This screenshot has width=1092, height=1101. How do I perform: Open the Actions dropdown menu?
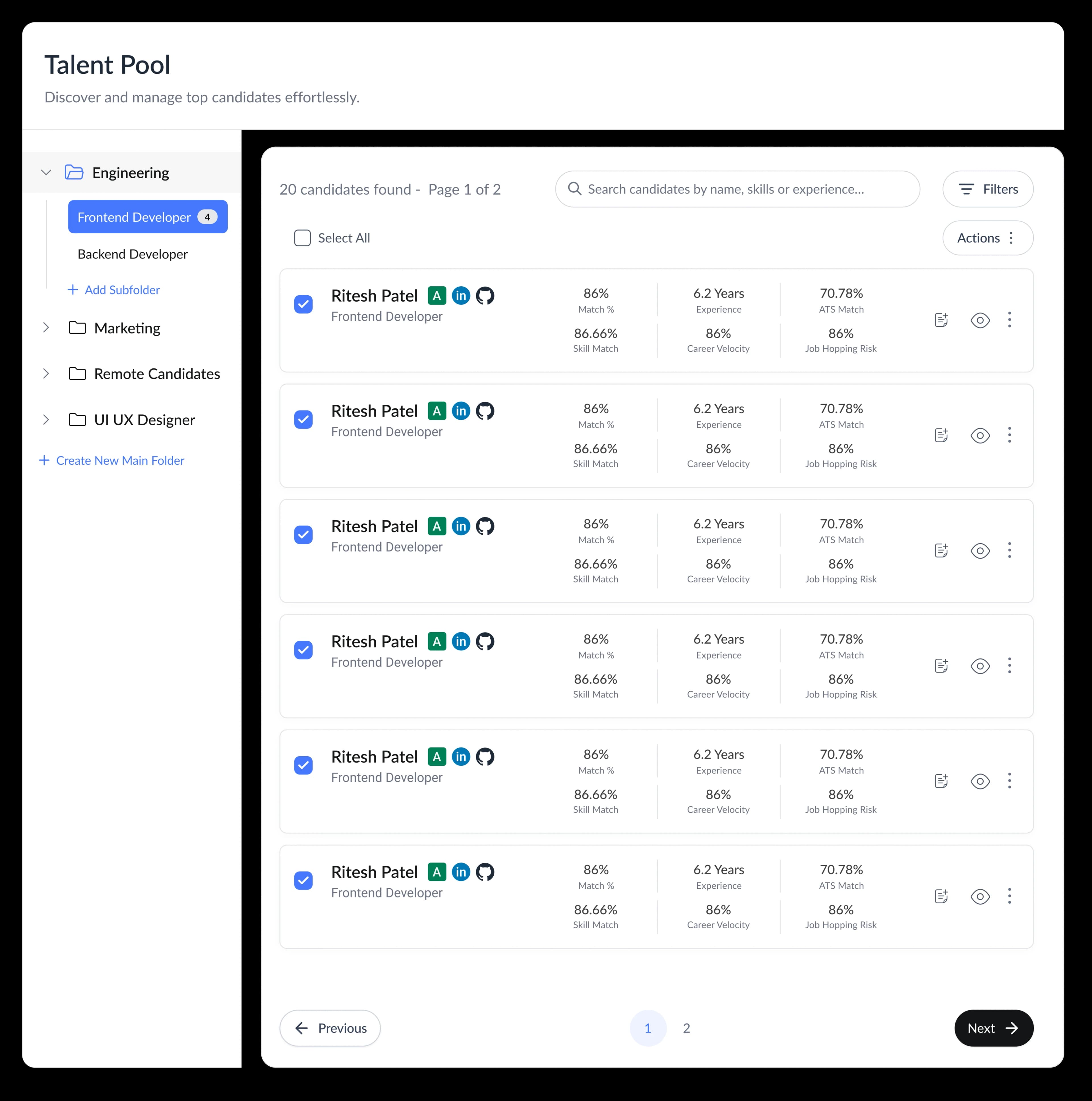tap(987, 238)
